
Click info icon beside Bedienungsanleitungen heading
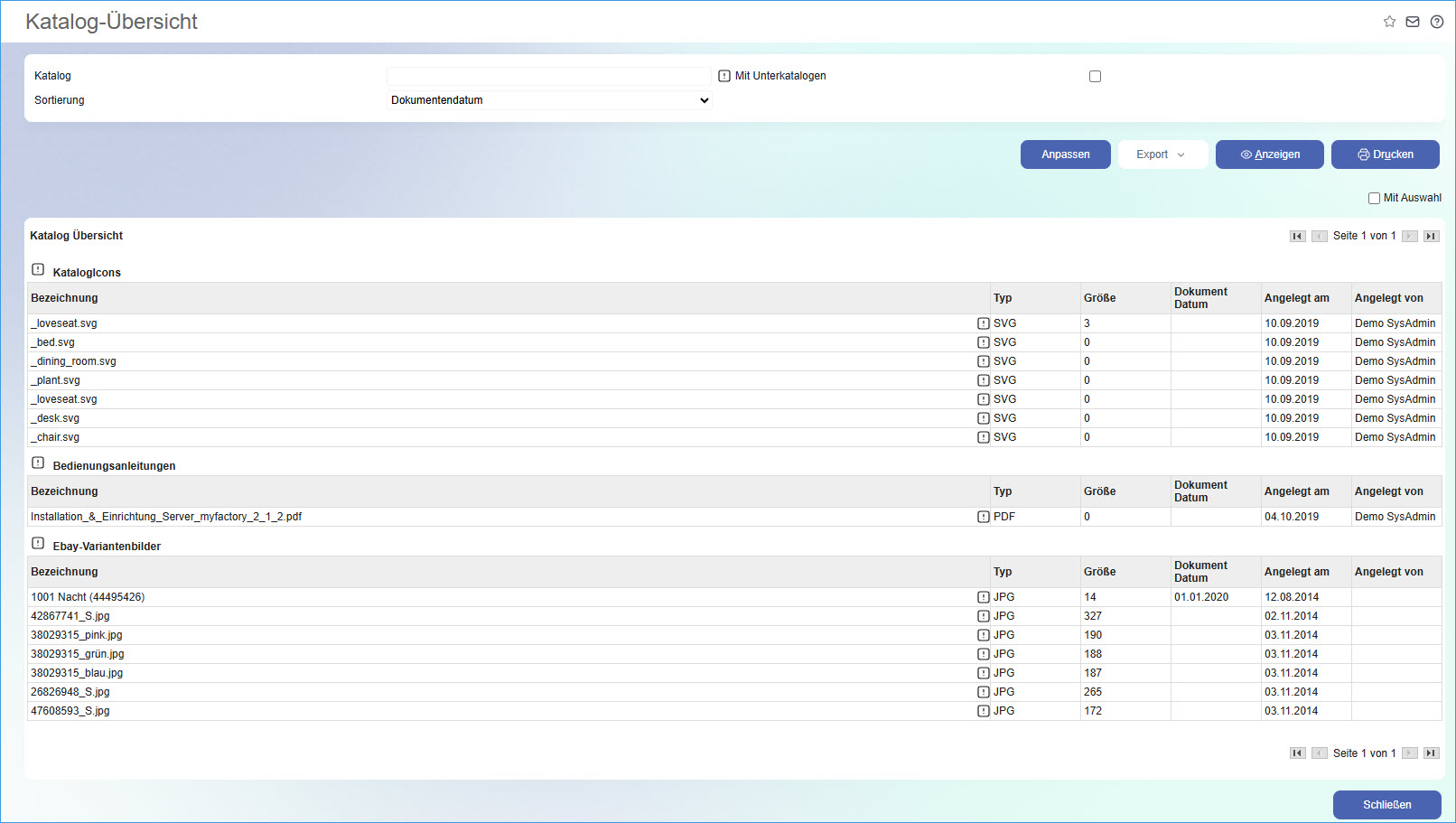pyautogui.click(x=38, y=463)
